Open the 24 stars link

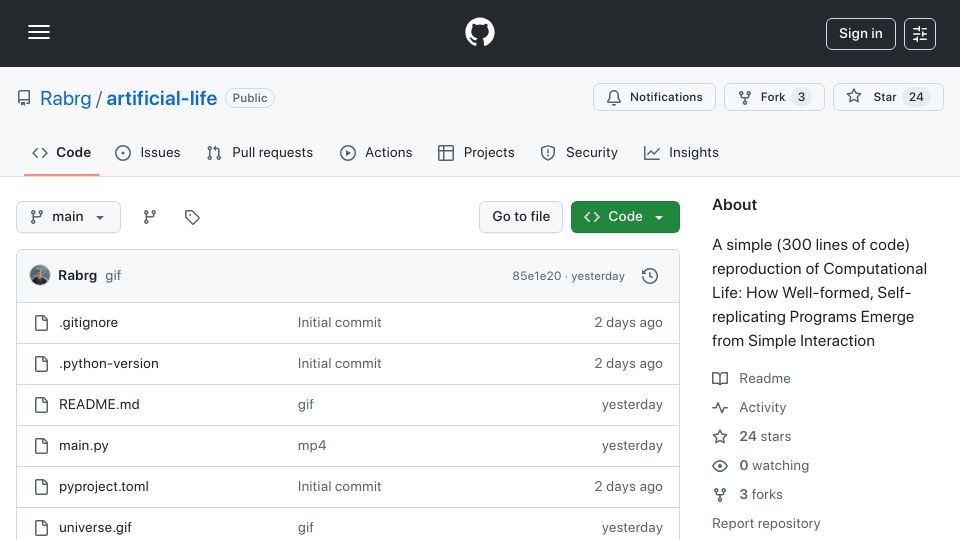pos(765,437)
